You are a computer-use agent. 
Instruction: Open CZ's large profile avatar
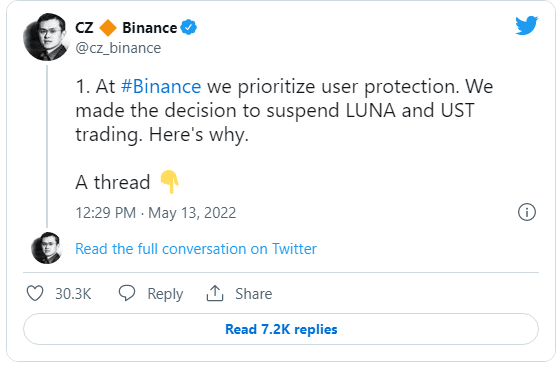[46, 37]
